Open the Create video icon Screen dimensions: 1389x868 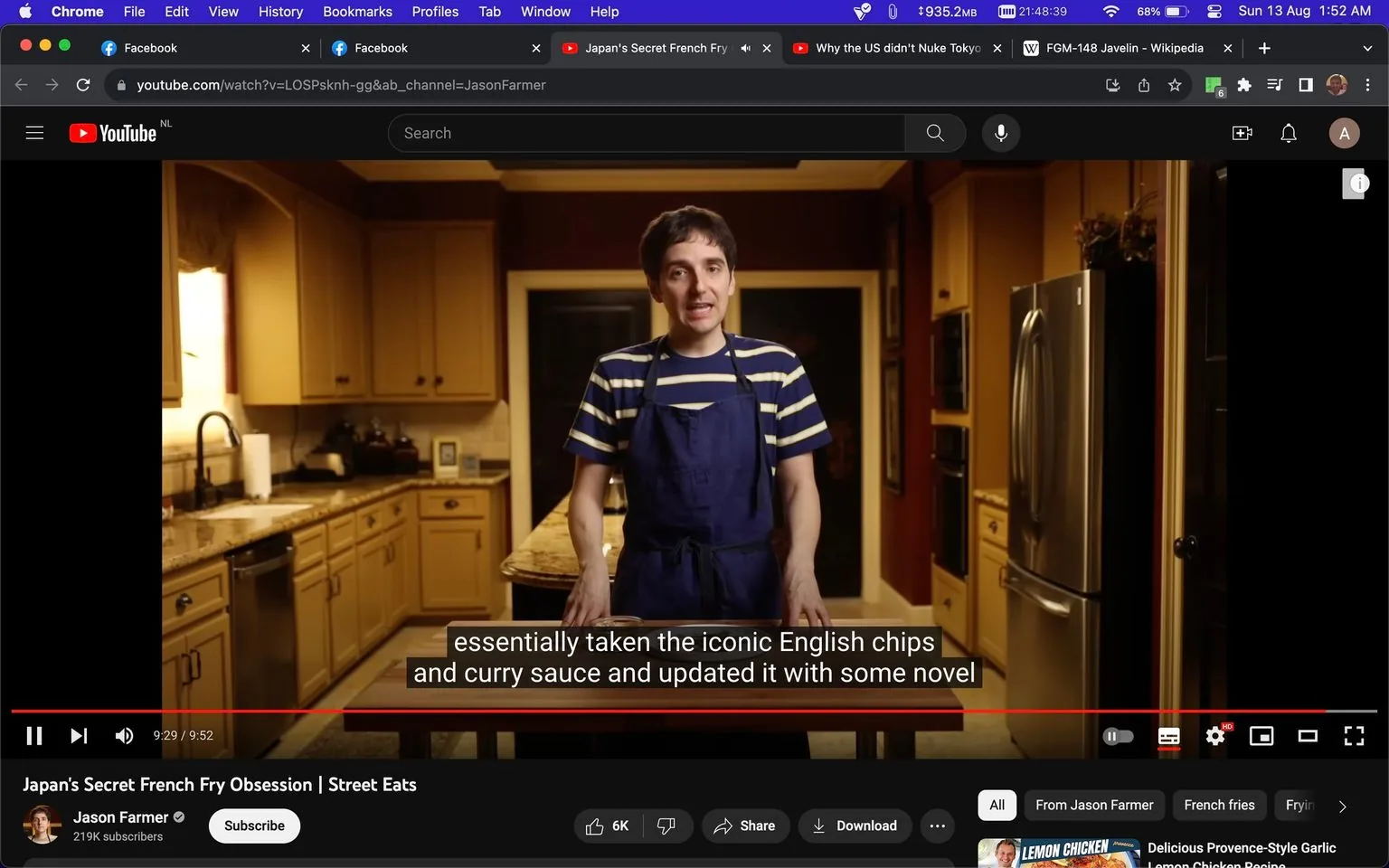pyautogui.click(x=1242, y=132)
